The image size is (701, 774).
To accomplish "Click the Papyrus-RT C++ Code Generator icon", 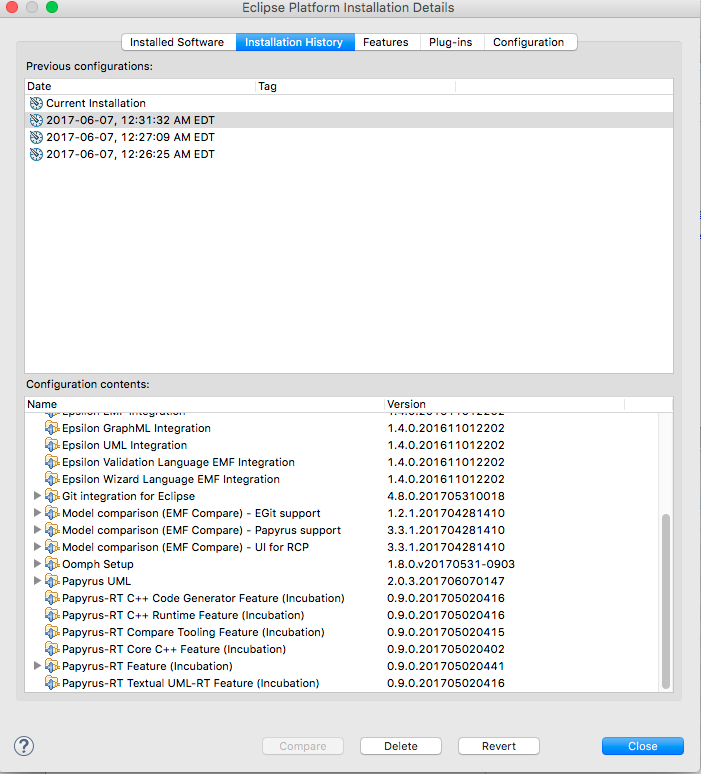I will pyautogui.click(x=52, y=598).
